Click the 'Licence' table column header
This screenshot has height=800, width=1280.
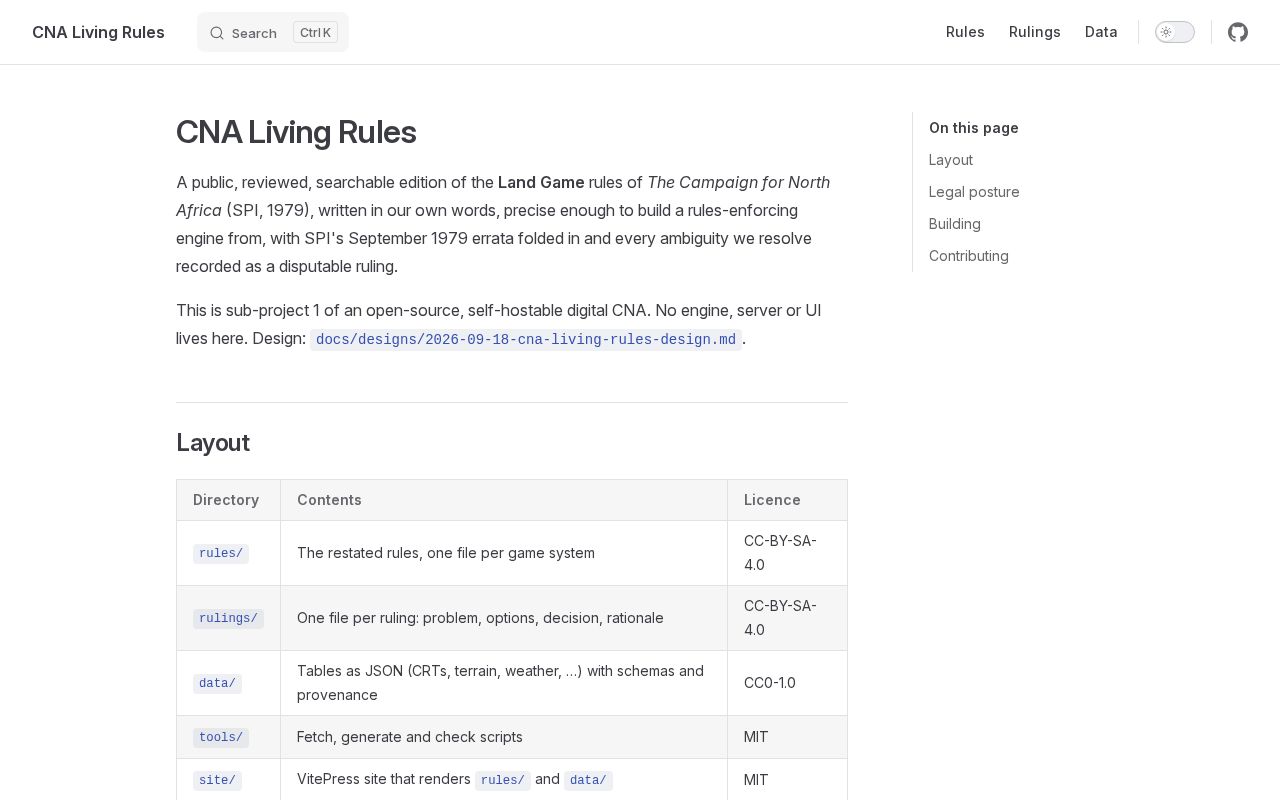[x=787, y=500]
